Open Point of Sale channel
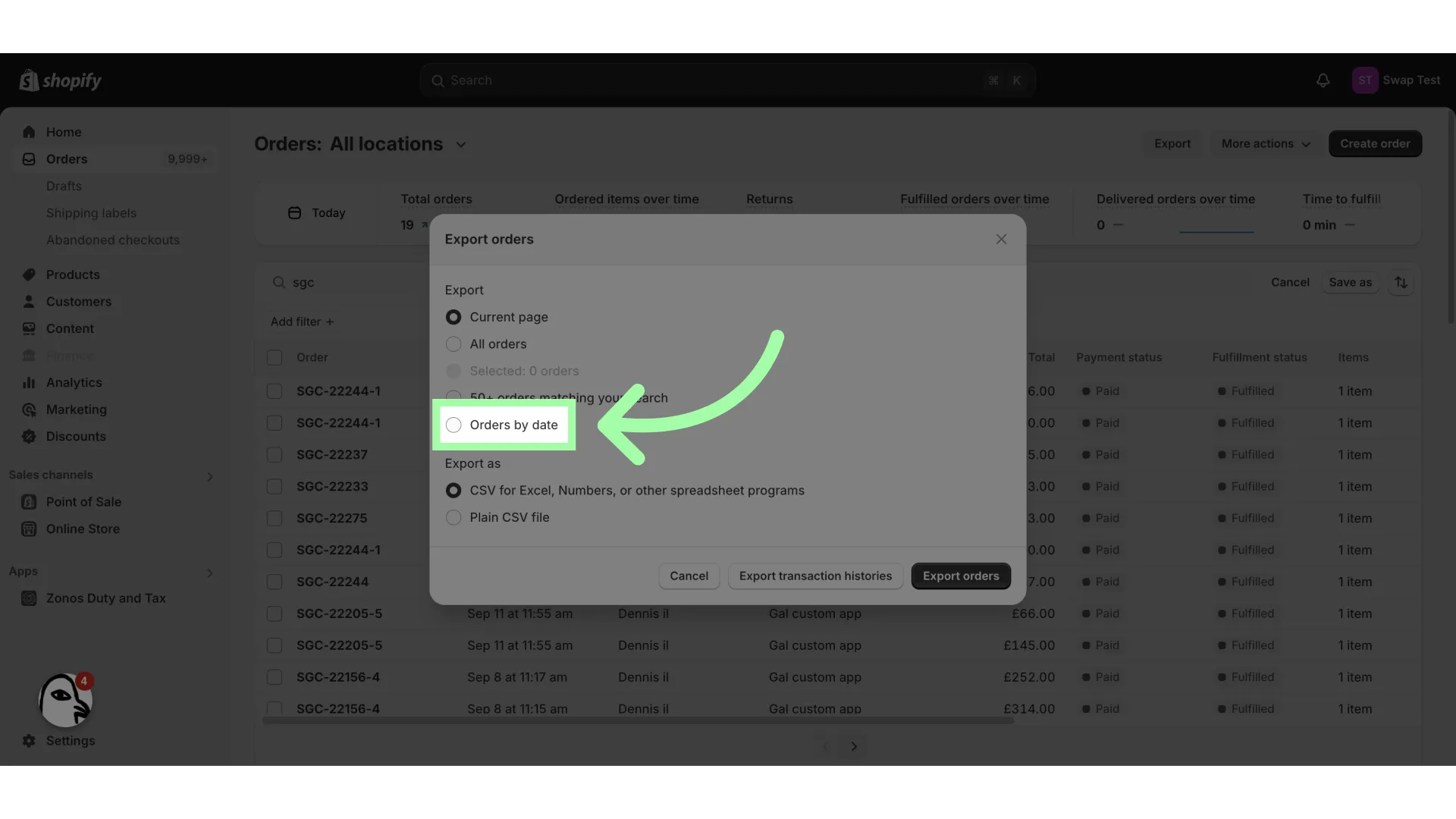Screen dimensions: 1456x819 83,502
